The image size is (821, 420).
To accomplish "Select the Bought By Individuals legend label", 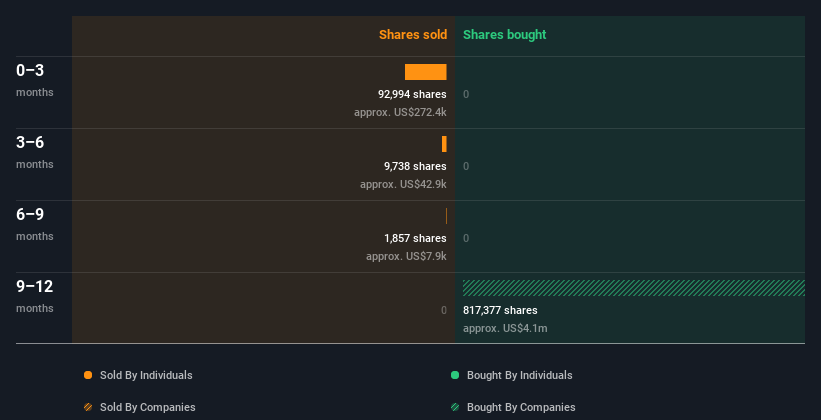I will (519, 375).
